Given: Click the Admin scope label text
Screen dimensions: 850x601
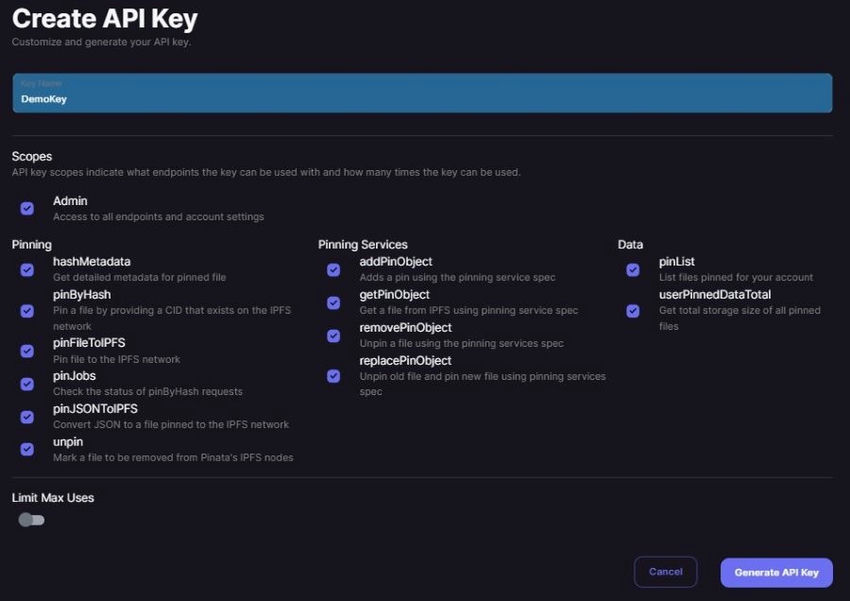Looking at the screenshot, I should [x=69, y=200].
